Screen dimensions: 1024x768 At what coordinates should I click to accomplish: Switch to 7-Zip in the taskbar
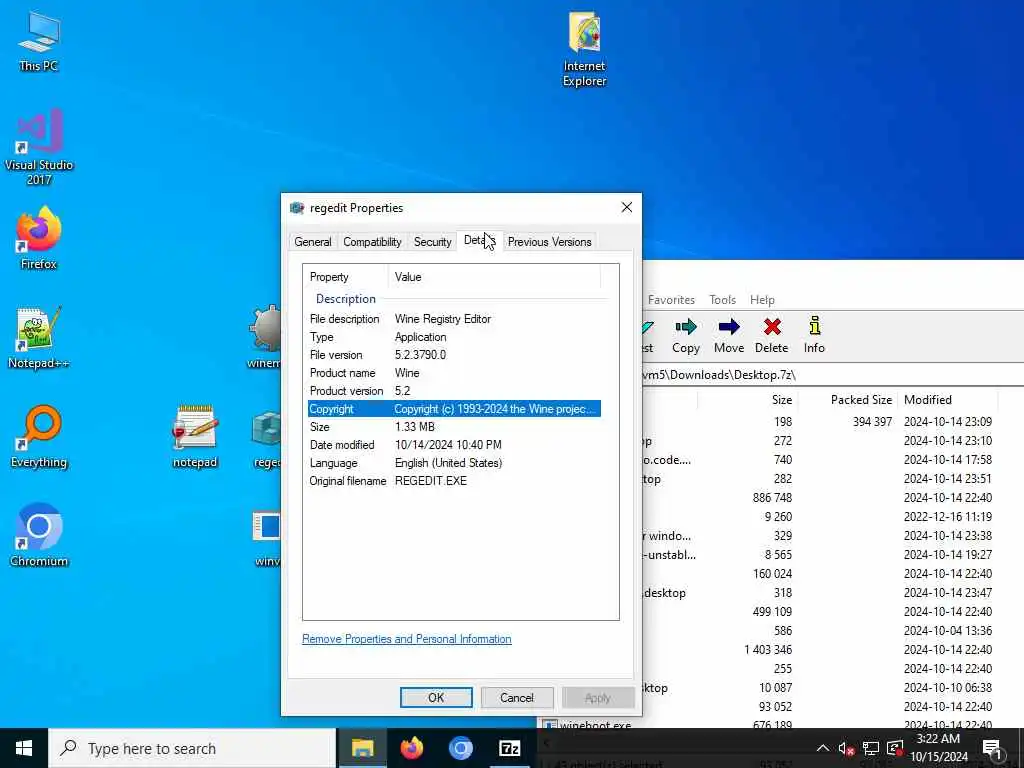(x=509, y=748)
